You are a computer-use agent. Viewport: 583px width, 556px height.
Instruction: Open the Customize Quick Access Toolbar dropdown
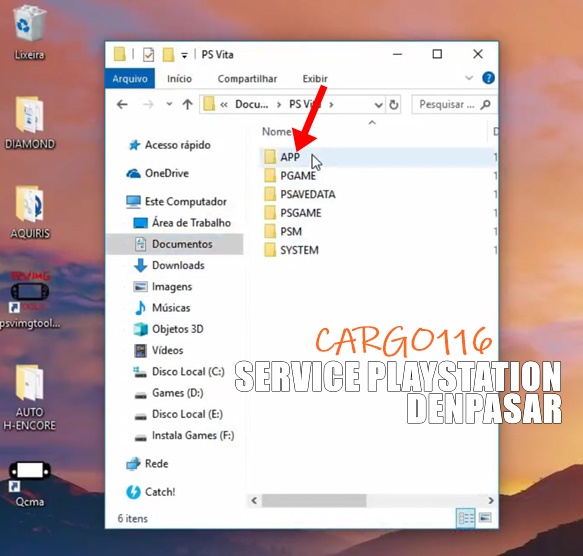pyautogui.click(x=184, y=55)
